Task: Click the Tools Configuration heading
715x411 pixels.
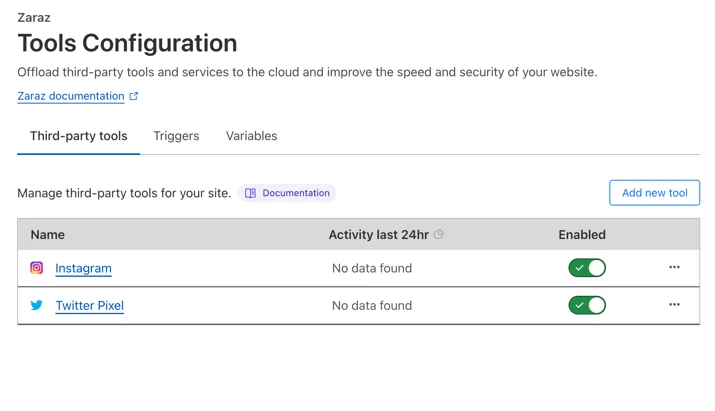Action: point(127,43)
